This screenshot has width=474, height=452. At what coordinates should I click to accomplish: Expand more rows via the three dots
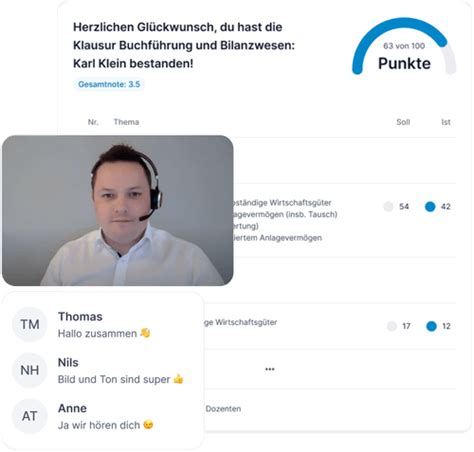coord(270,369)
